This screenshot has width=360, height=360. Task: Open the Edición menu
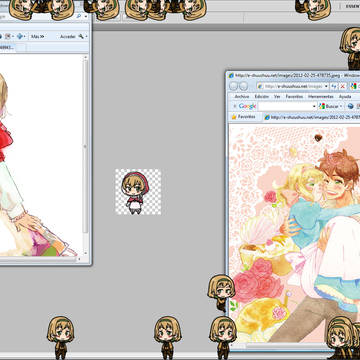(262, 96)
